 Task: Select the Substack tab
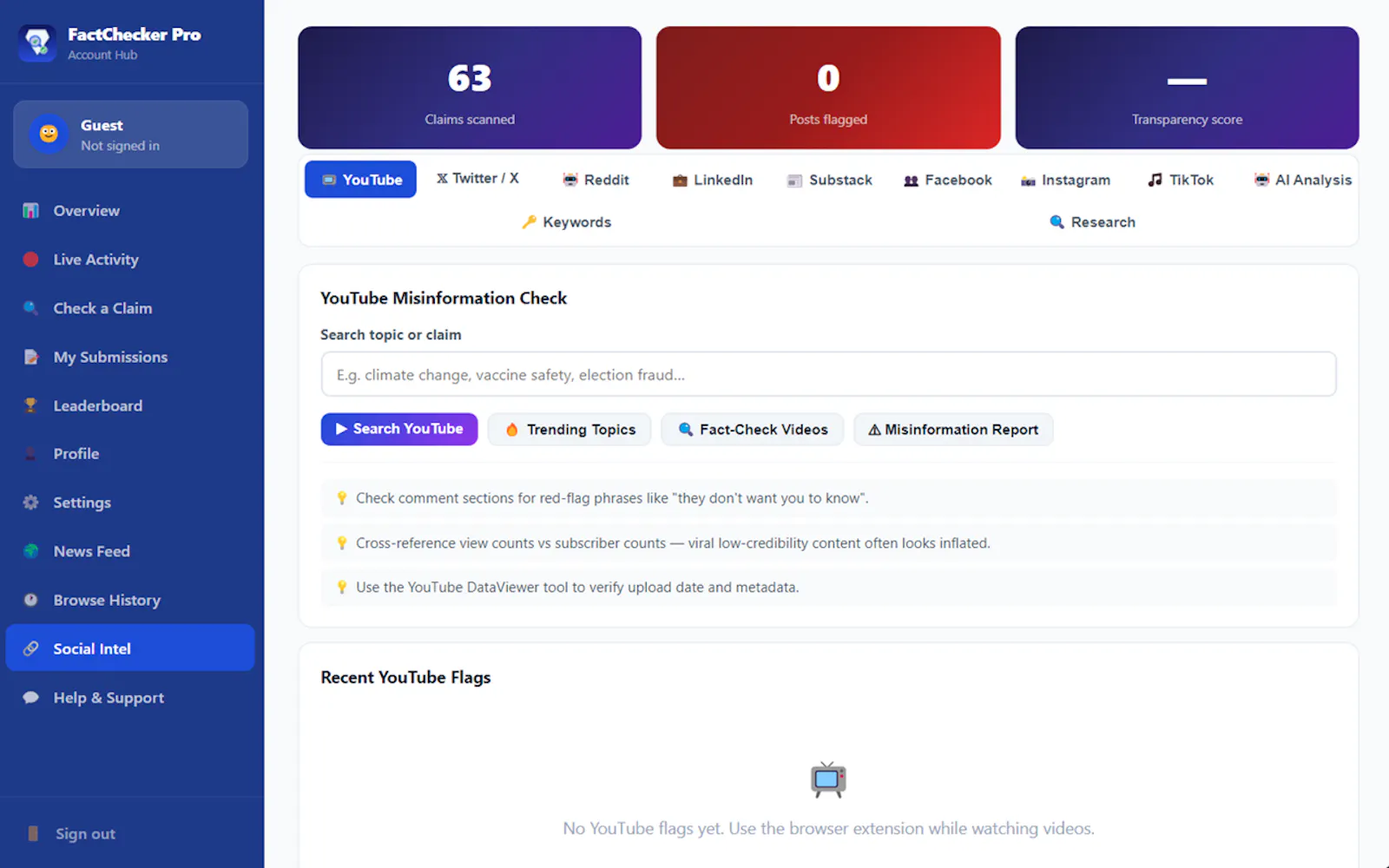click(x=829, y=180)
